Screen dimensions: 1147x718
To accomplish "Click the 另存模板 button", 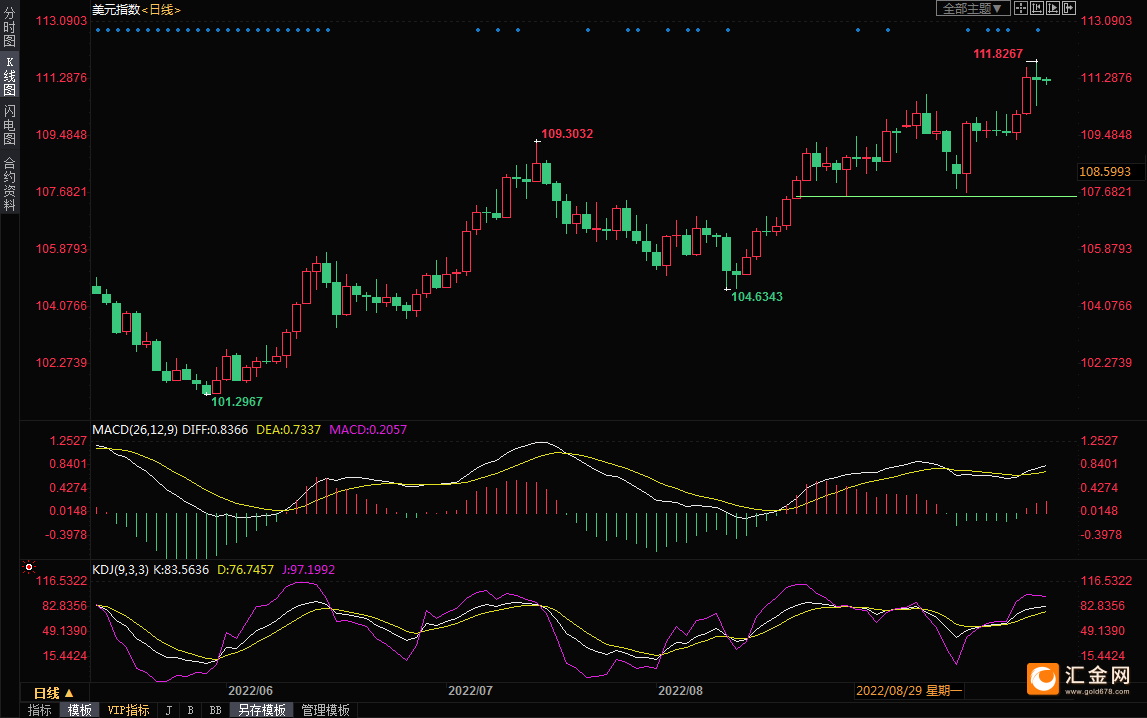I will (262, 710).
